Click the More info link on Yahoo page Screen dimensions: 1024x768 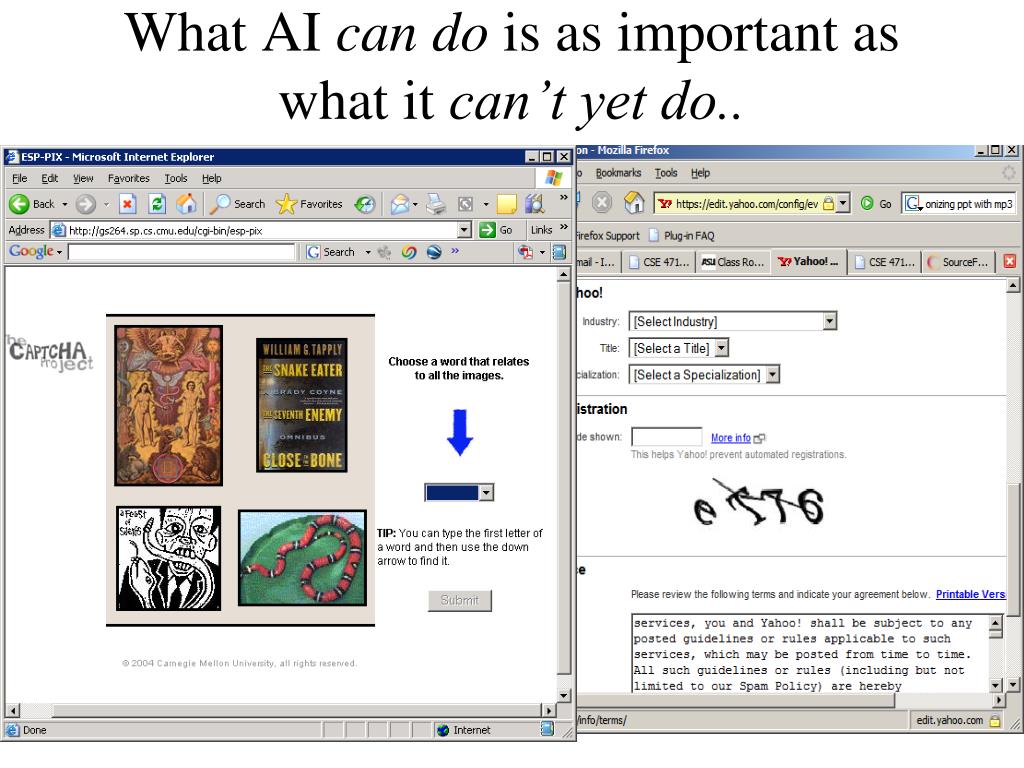[x=731, y=438]
